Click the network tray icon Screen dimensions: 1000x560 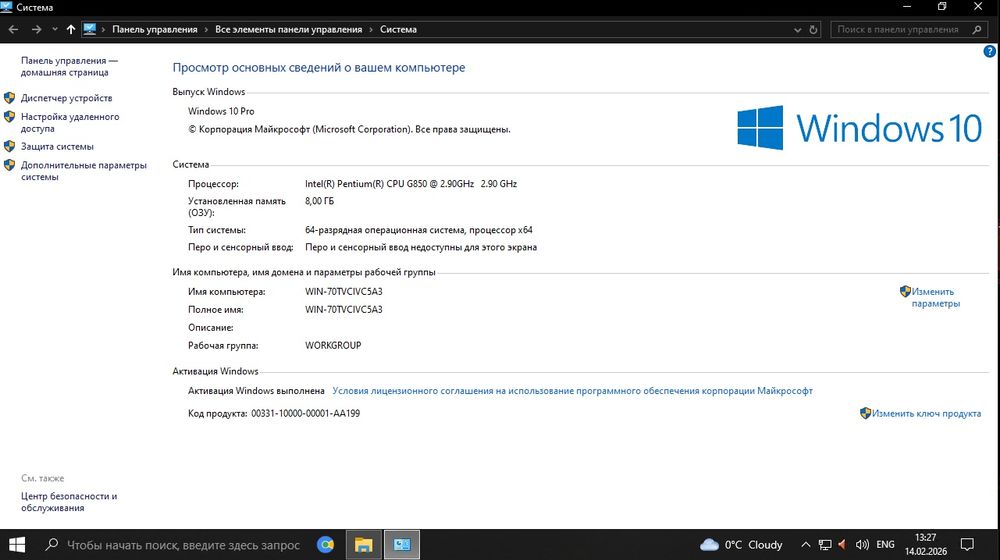(x=825, y=545)
